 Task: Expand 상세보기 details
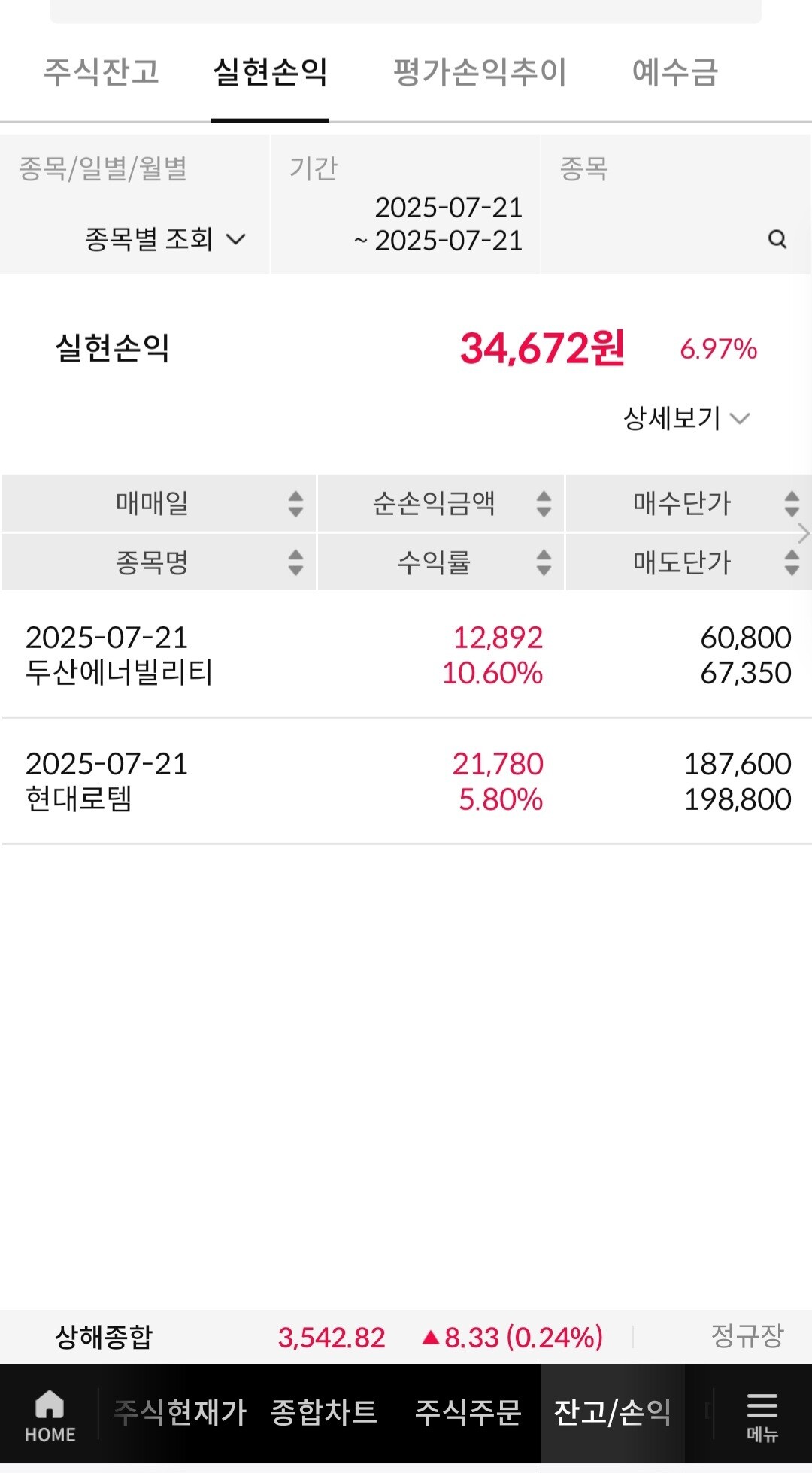(x=686, y=418)
